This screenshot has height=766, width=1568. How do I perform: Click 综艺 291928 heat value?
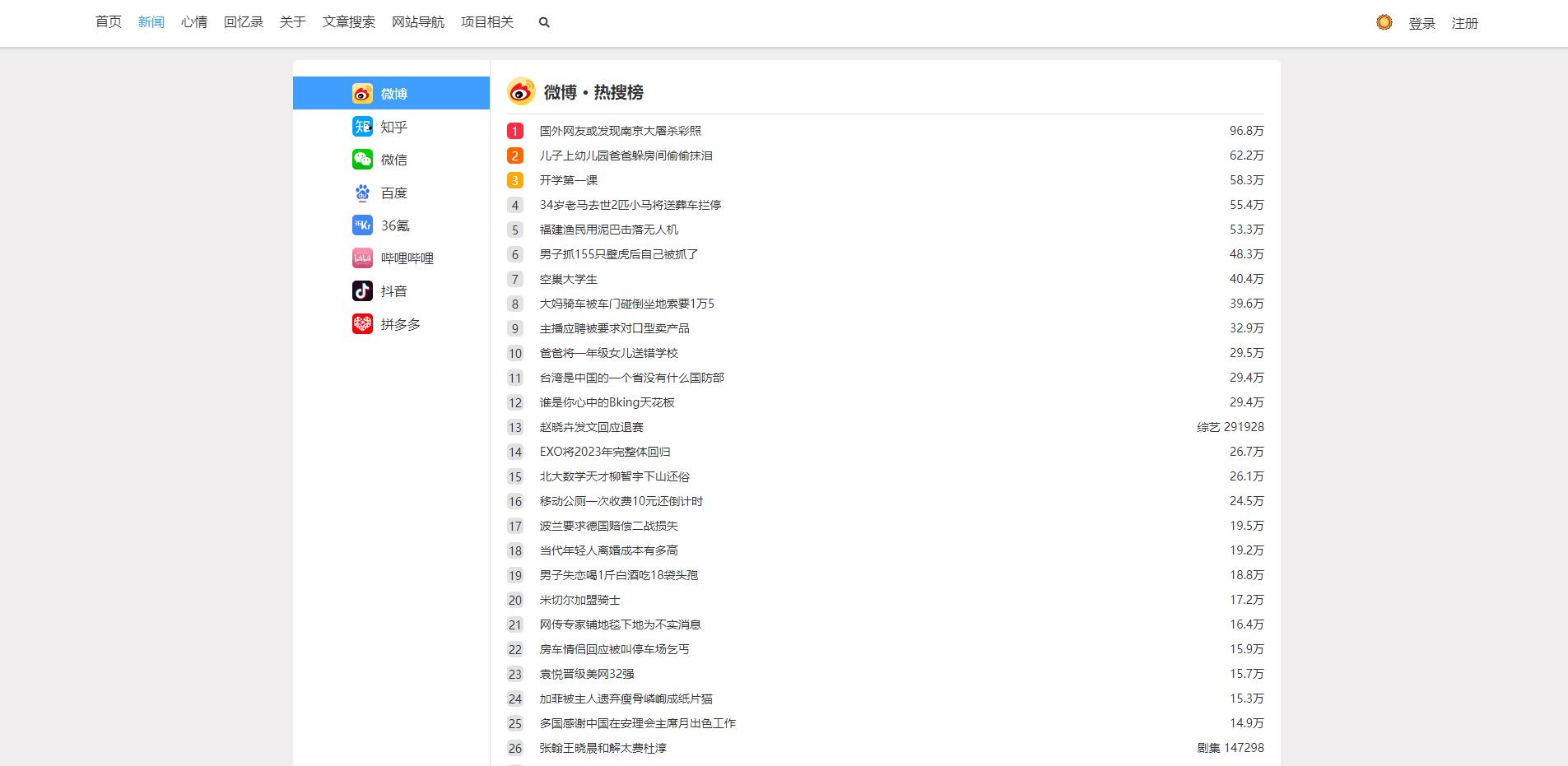(1231, 427)
